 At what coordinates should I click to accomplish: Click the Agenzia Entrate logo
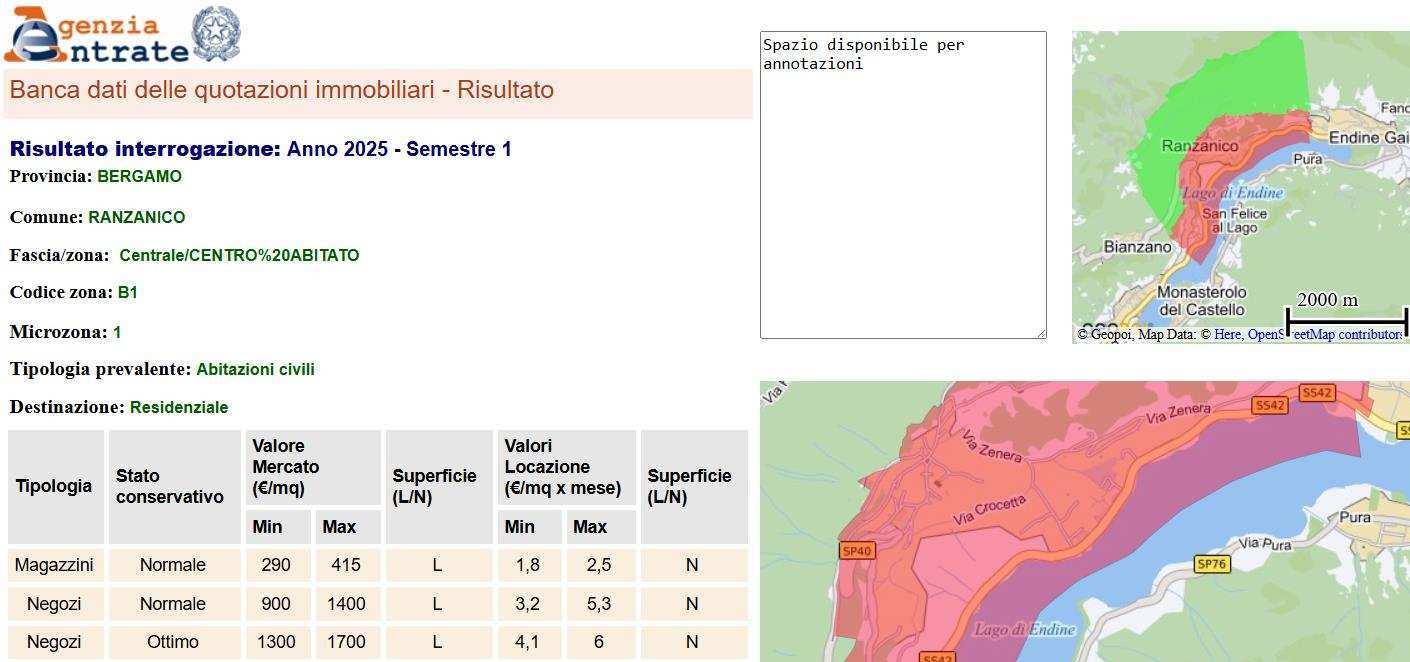(x=97, y=37)
